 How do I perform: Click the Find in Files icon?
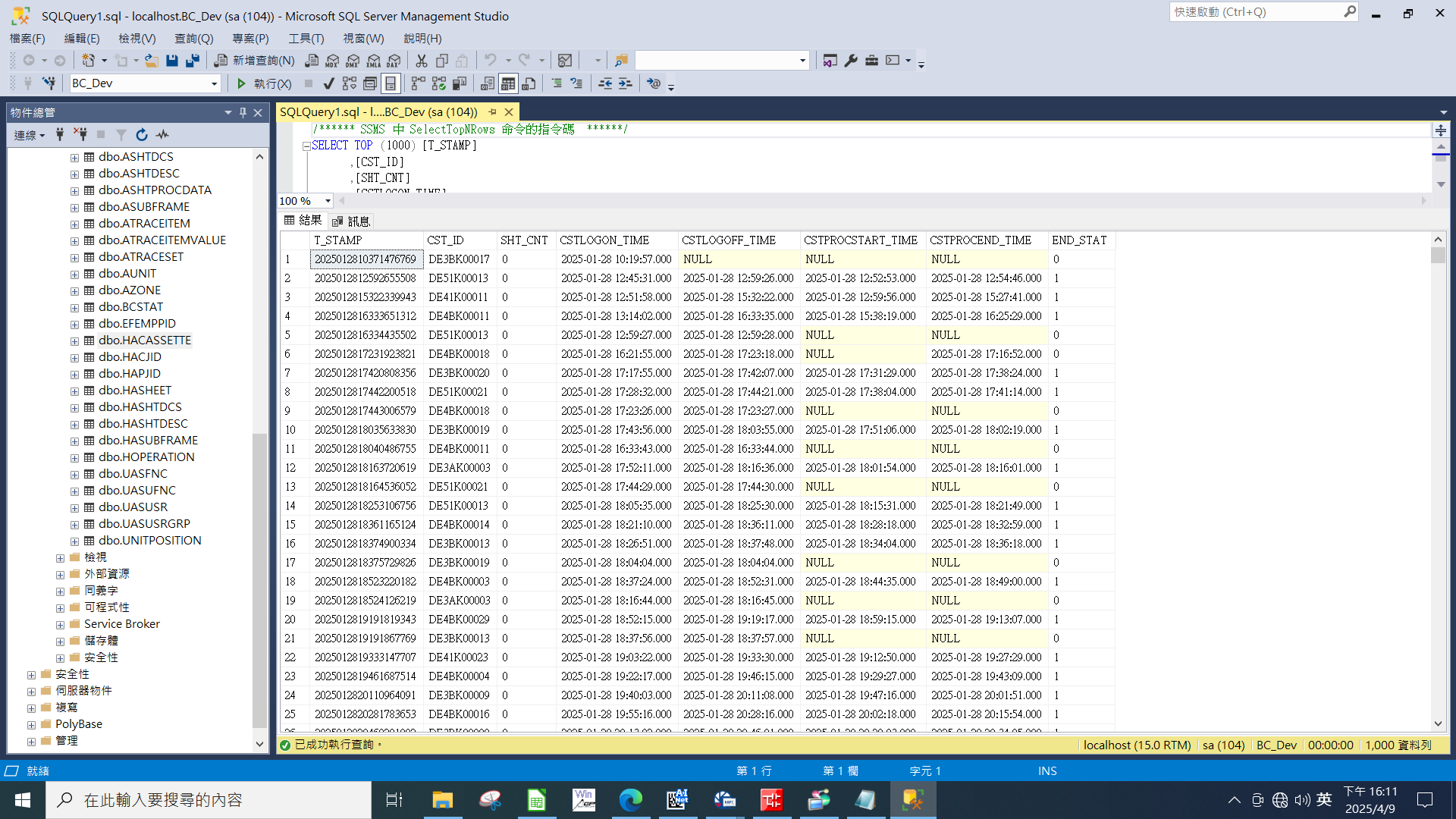point(621,61)
